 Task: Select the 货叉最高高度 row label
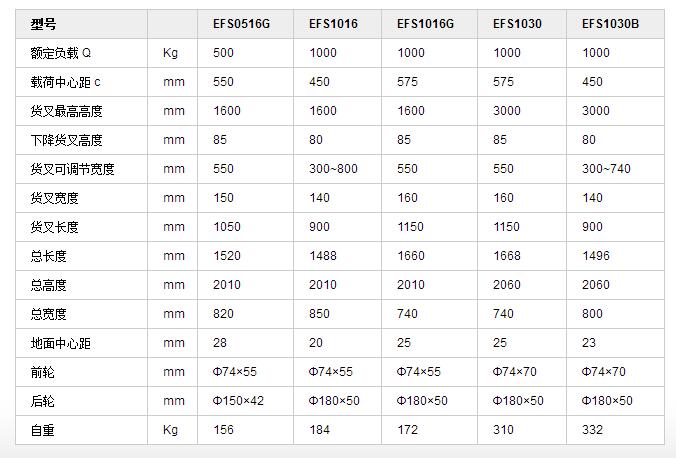pyautogui.click(x=66, y=111)
